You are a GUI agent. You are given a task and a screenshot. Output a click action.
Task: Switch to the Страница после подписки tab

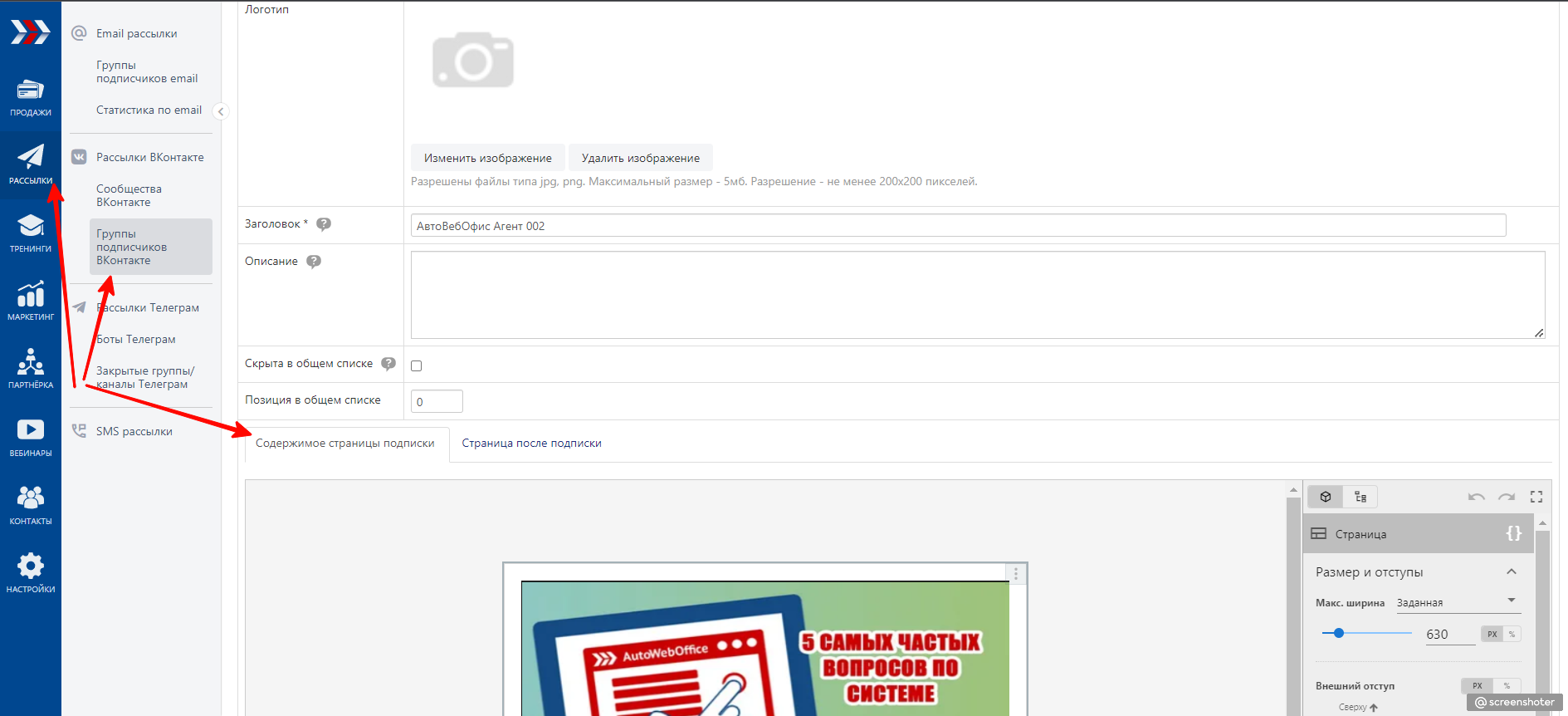(x=531, y=444)
